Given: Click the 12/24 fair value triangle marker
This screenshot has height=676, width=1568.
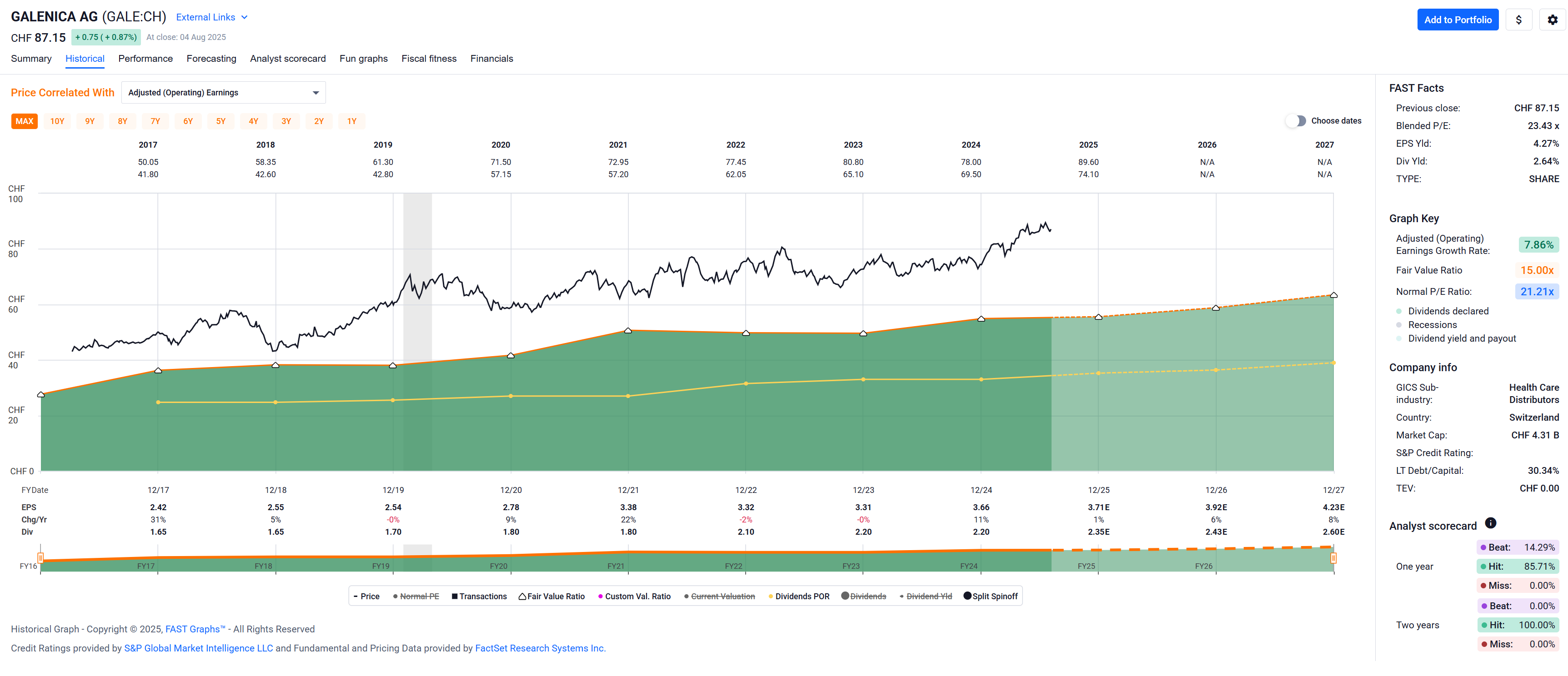Looking at the screenshot, I should pos(981,318).
